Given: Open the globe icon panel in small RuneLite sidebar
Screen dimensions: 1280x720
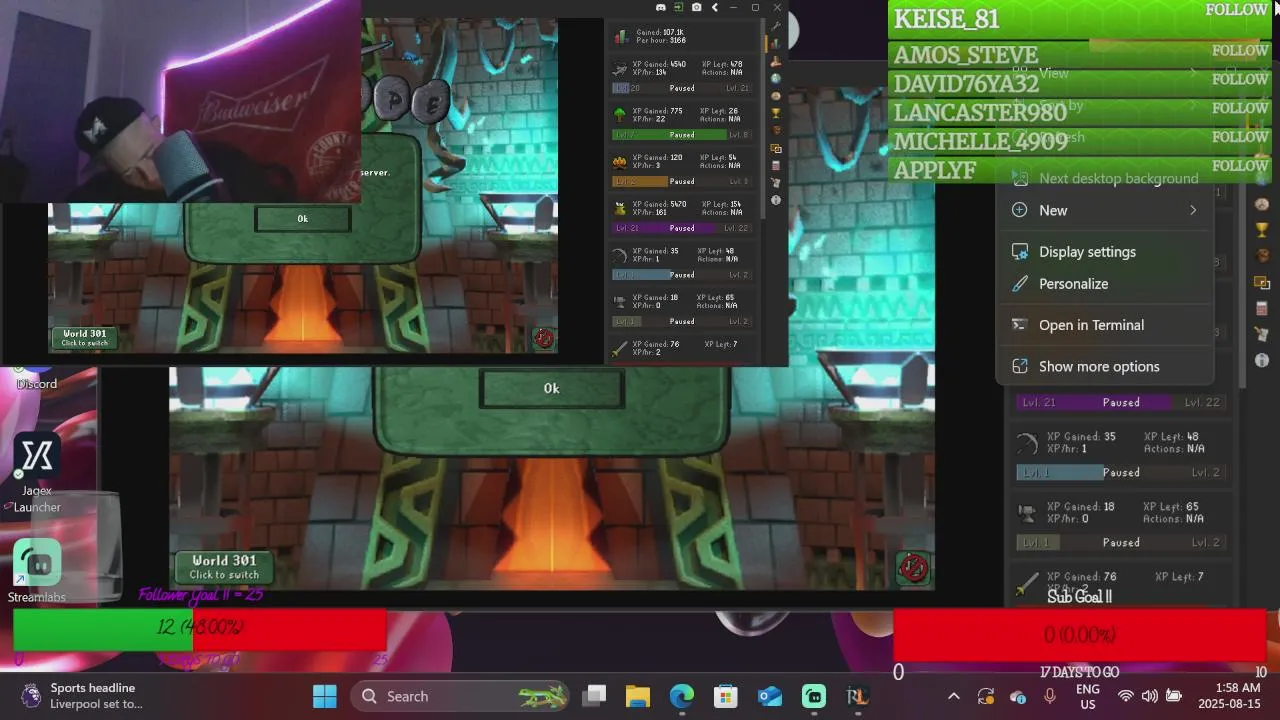Looking at the screenshot, I should (x=776, y=78).
